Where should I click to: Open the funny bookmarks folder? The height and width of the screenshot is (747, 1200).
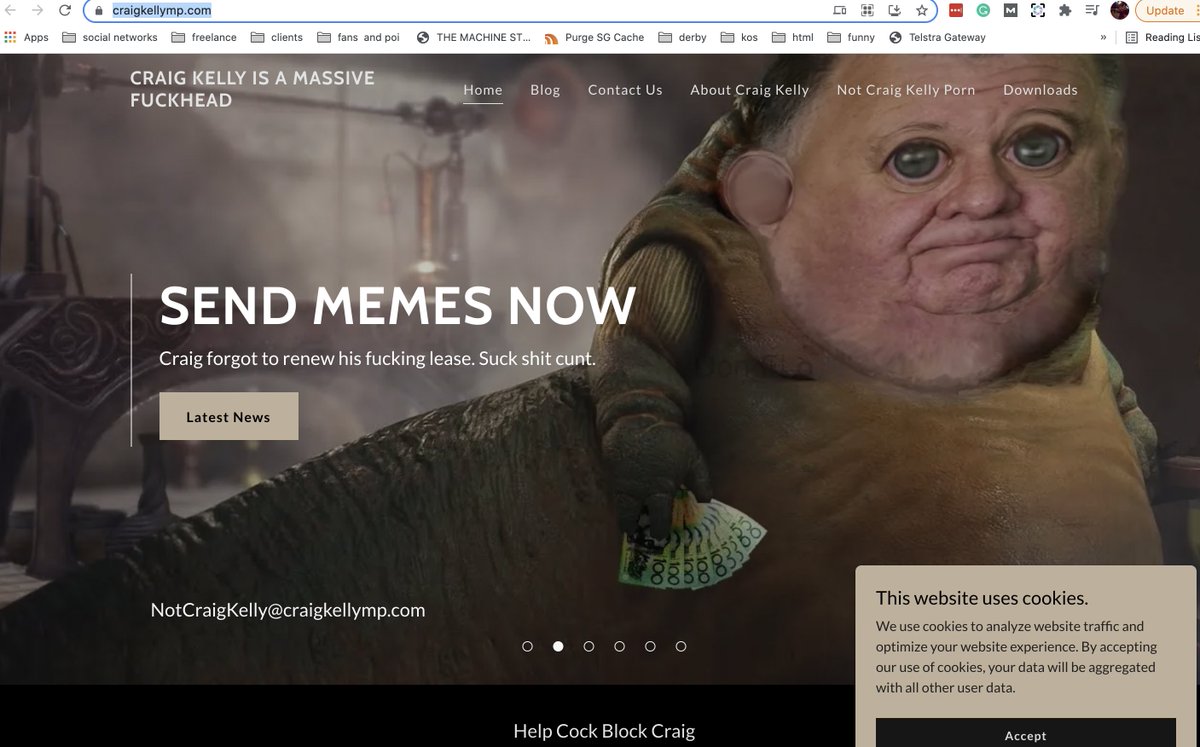851,37
